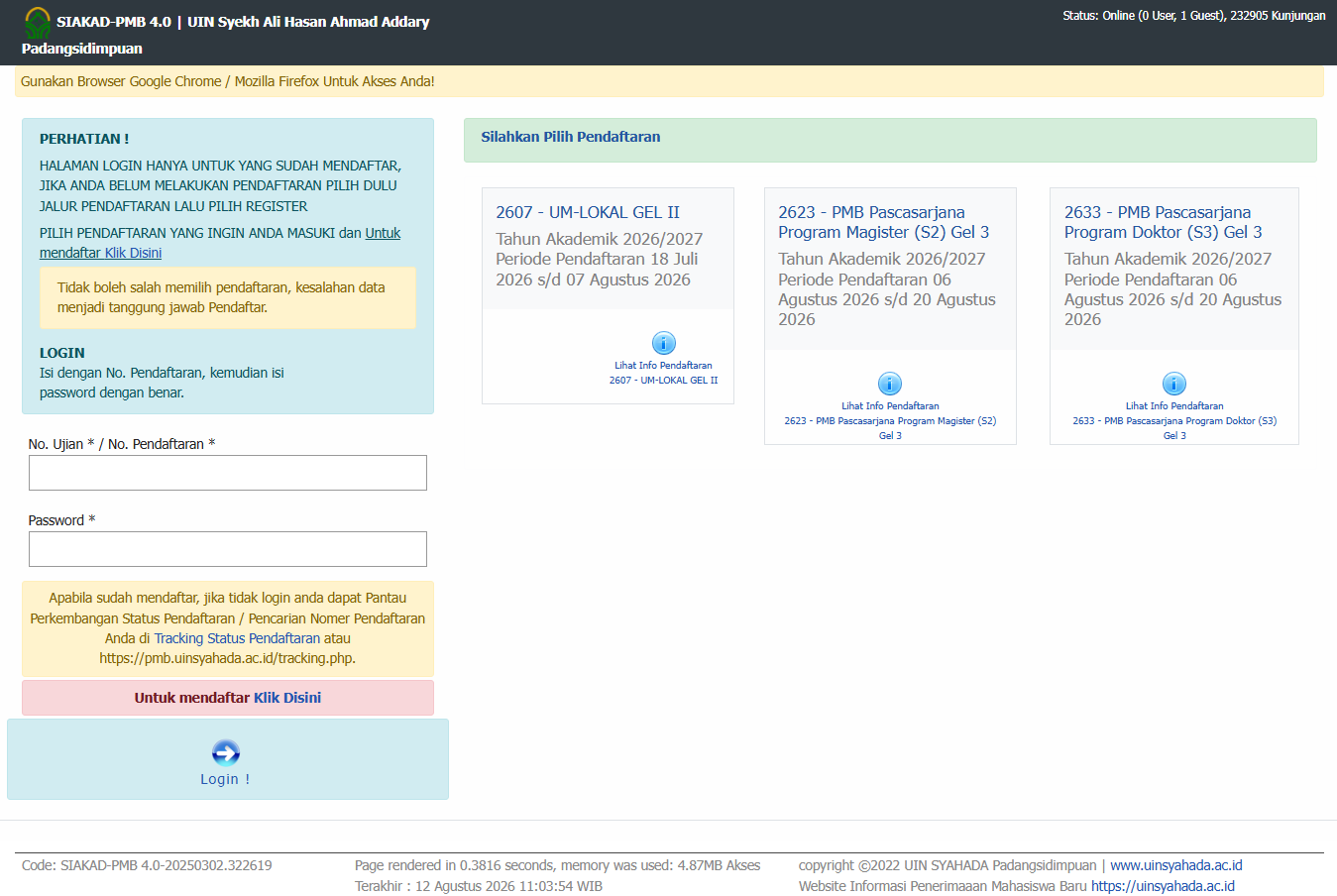Click 'Lihat Info Pendaftaran 2607 - UM-LOKAL GEL II'

(663, 373)
